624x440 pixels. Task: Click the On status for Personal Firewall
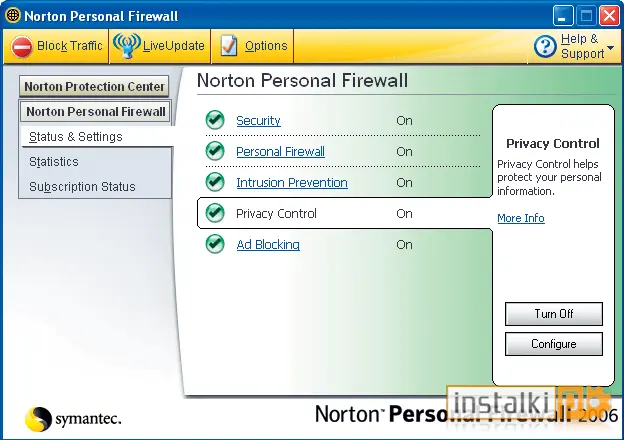click(x=404, y=152)
